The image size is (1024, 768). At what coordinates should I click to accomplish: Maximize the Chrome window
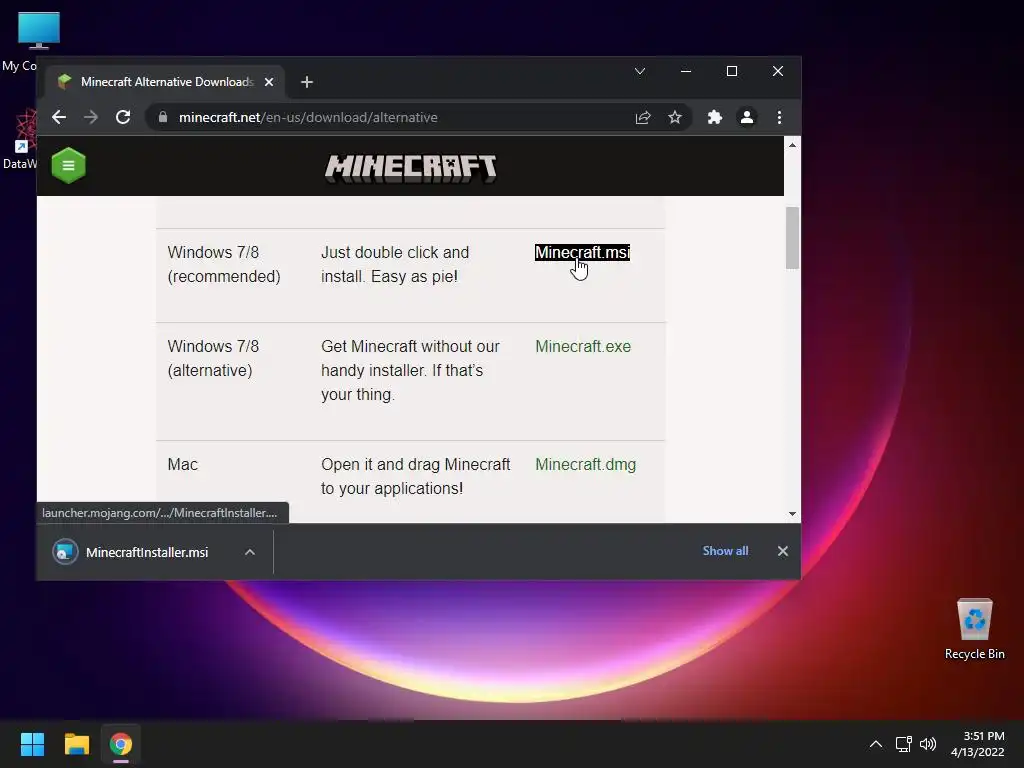coord(732,71)
